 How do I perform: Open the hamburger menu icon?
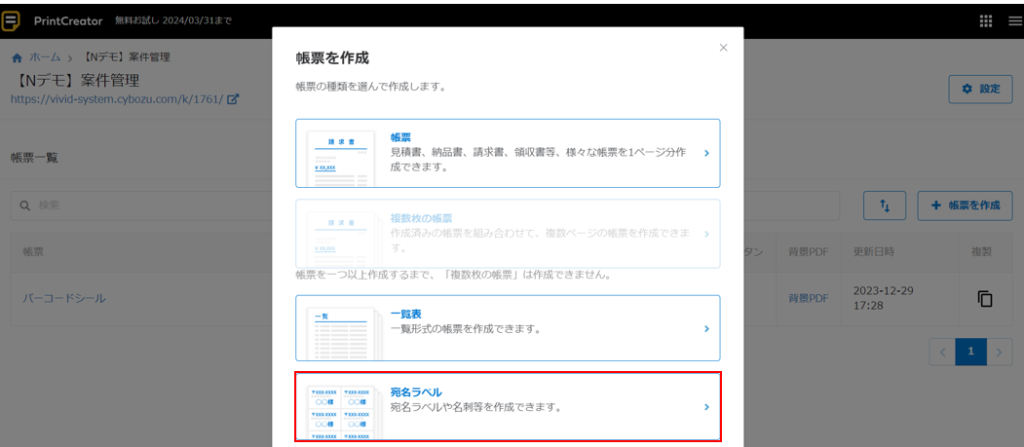[x=1014, y=21]
